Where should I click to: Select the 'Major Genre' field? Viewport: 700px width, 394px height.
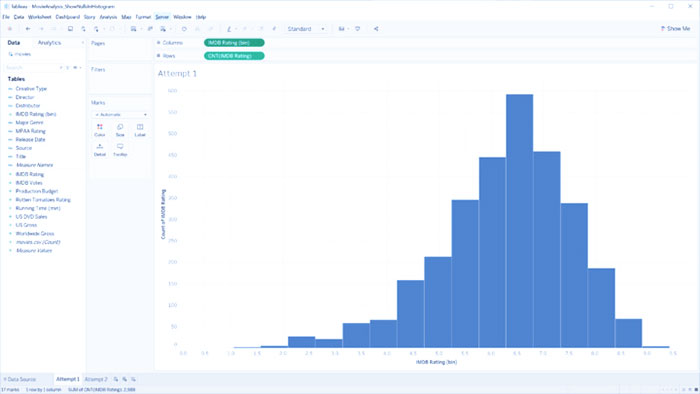pyautogui.click(x=29, y=123)
